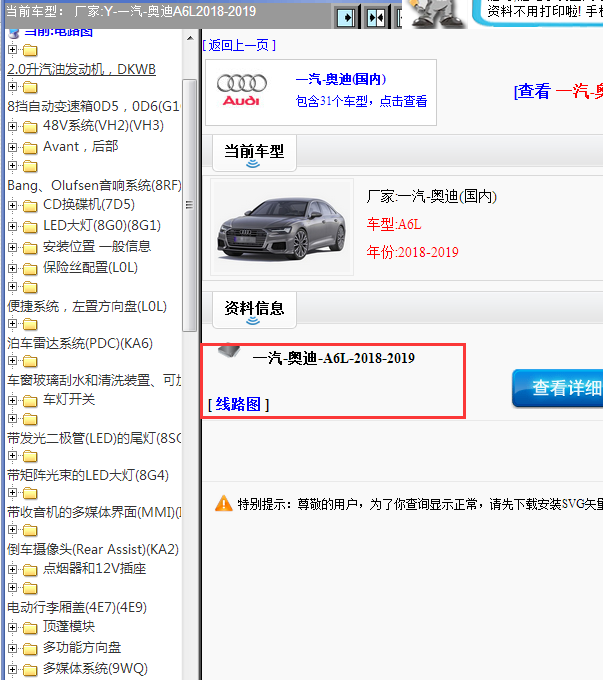The width and height of the screenshot is (603, 680).
Task: Open the 当前车型 section tab
Action: tap(254, 153)
